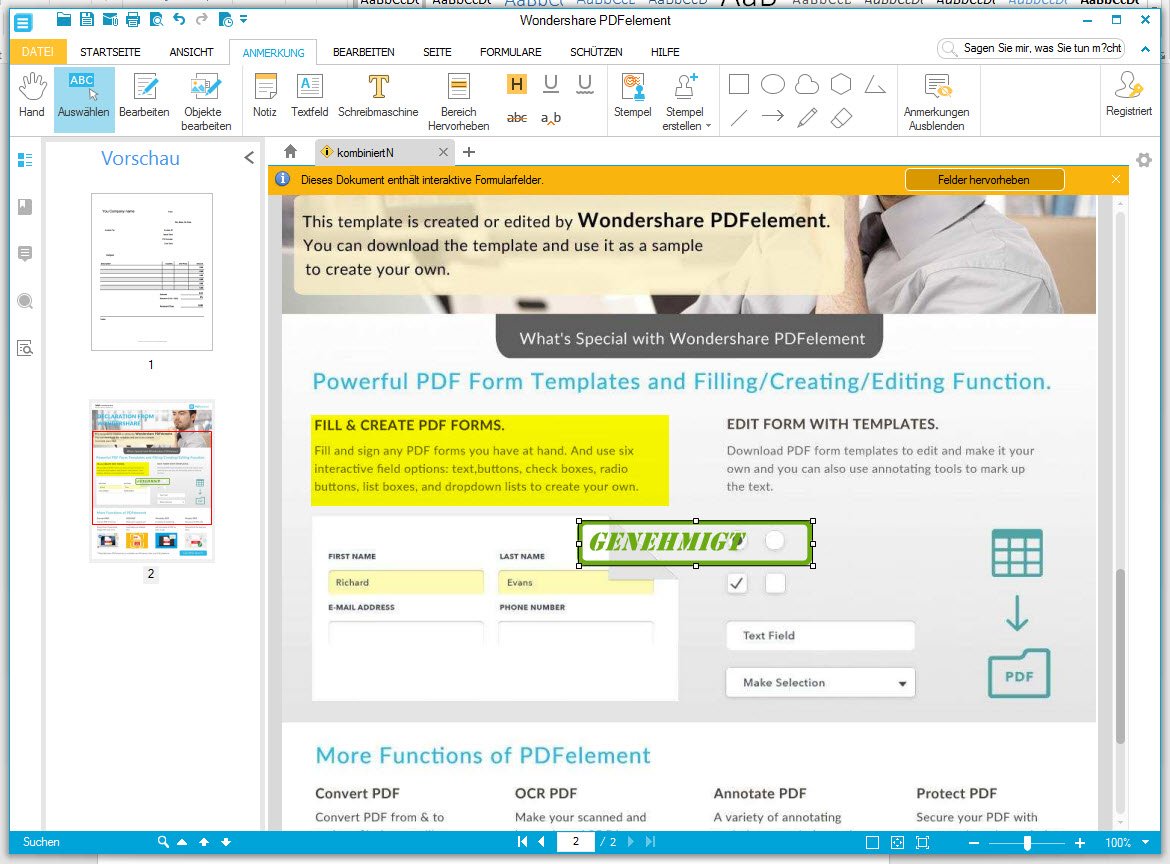The width and height of the screenshot is (1170, 864).
Task: Adjust the zoom slider handle
Action: [x=1027, y=843]
